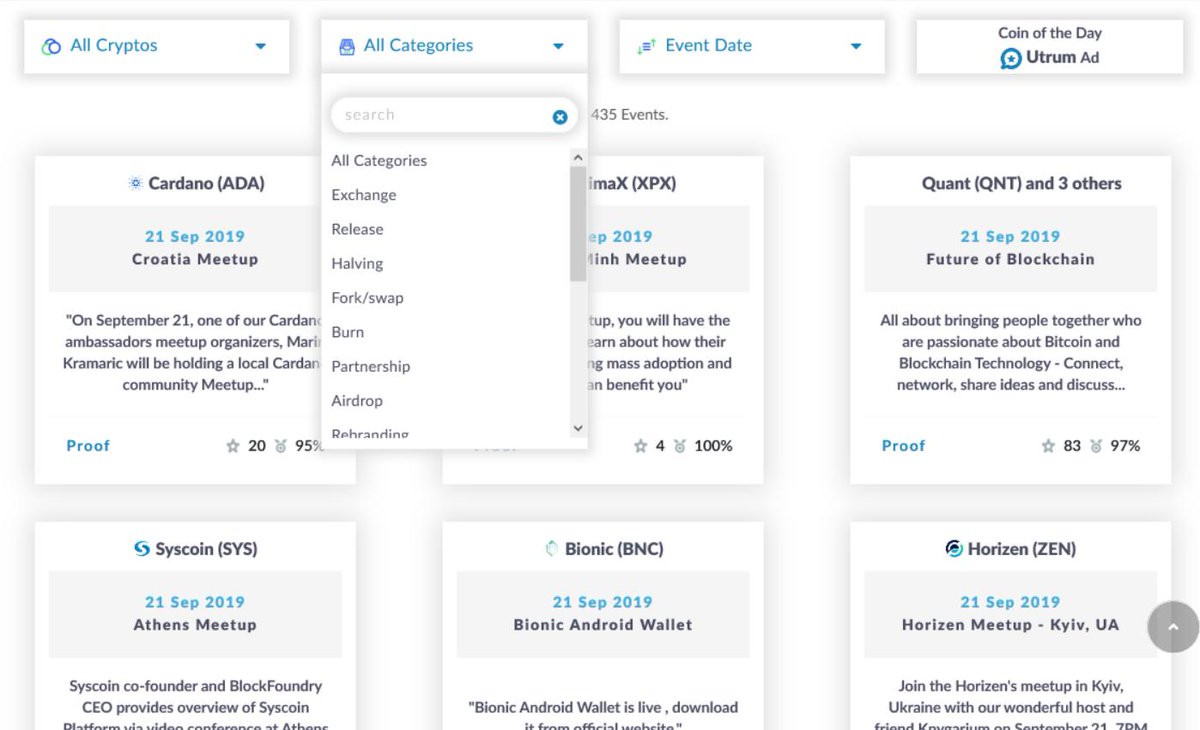Click the Bionic logo icon
Viewport: 1200px width, 730px height.
(550, 549)
